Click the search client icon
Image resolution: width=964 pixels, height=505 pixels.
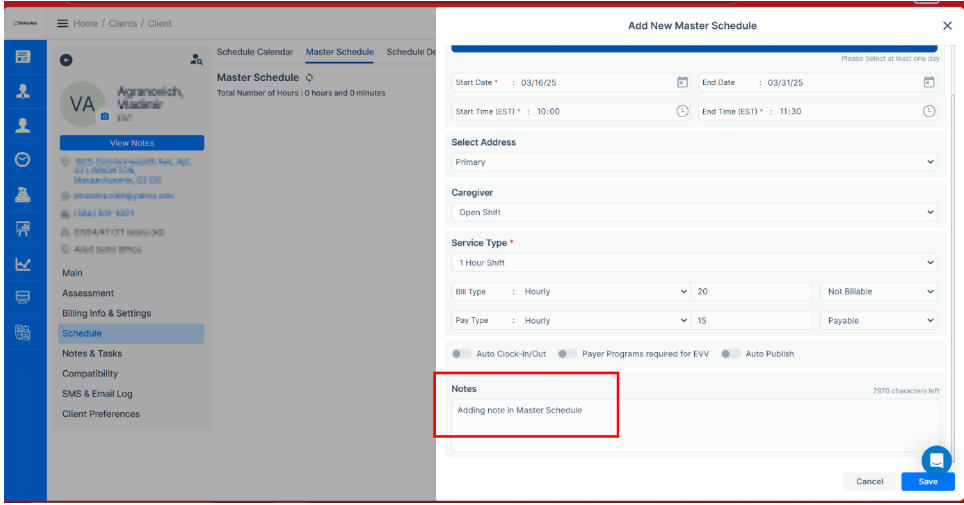coord(197,60)
